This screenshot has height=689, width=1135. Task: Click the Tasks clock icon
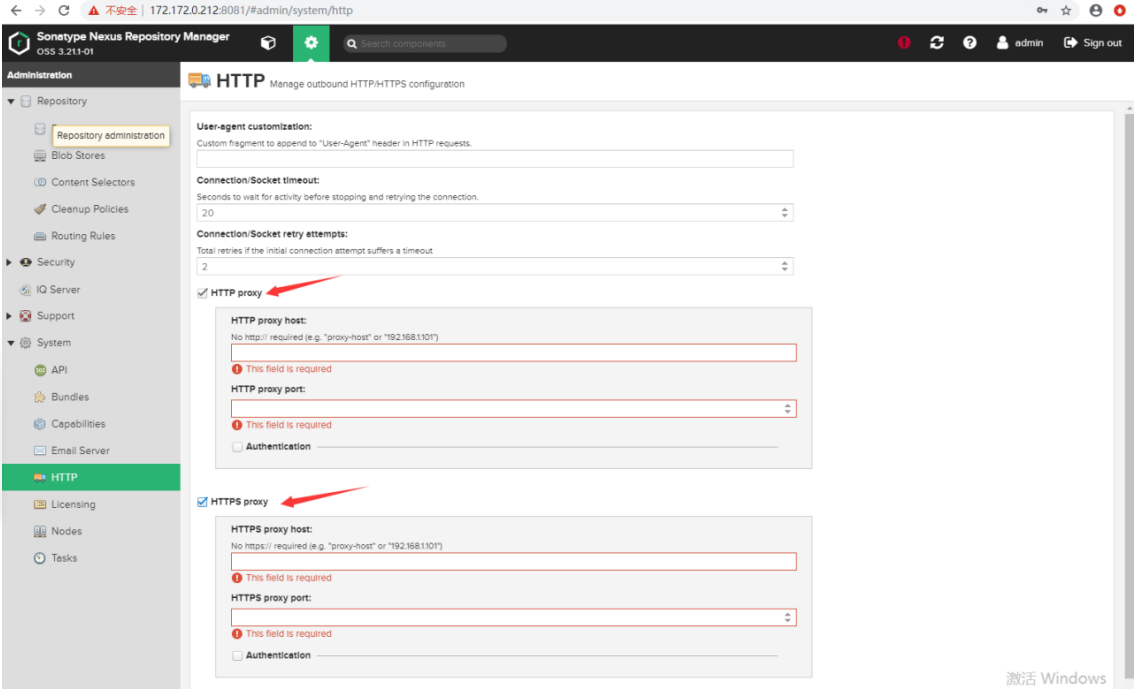(x=40, y=558)
